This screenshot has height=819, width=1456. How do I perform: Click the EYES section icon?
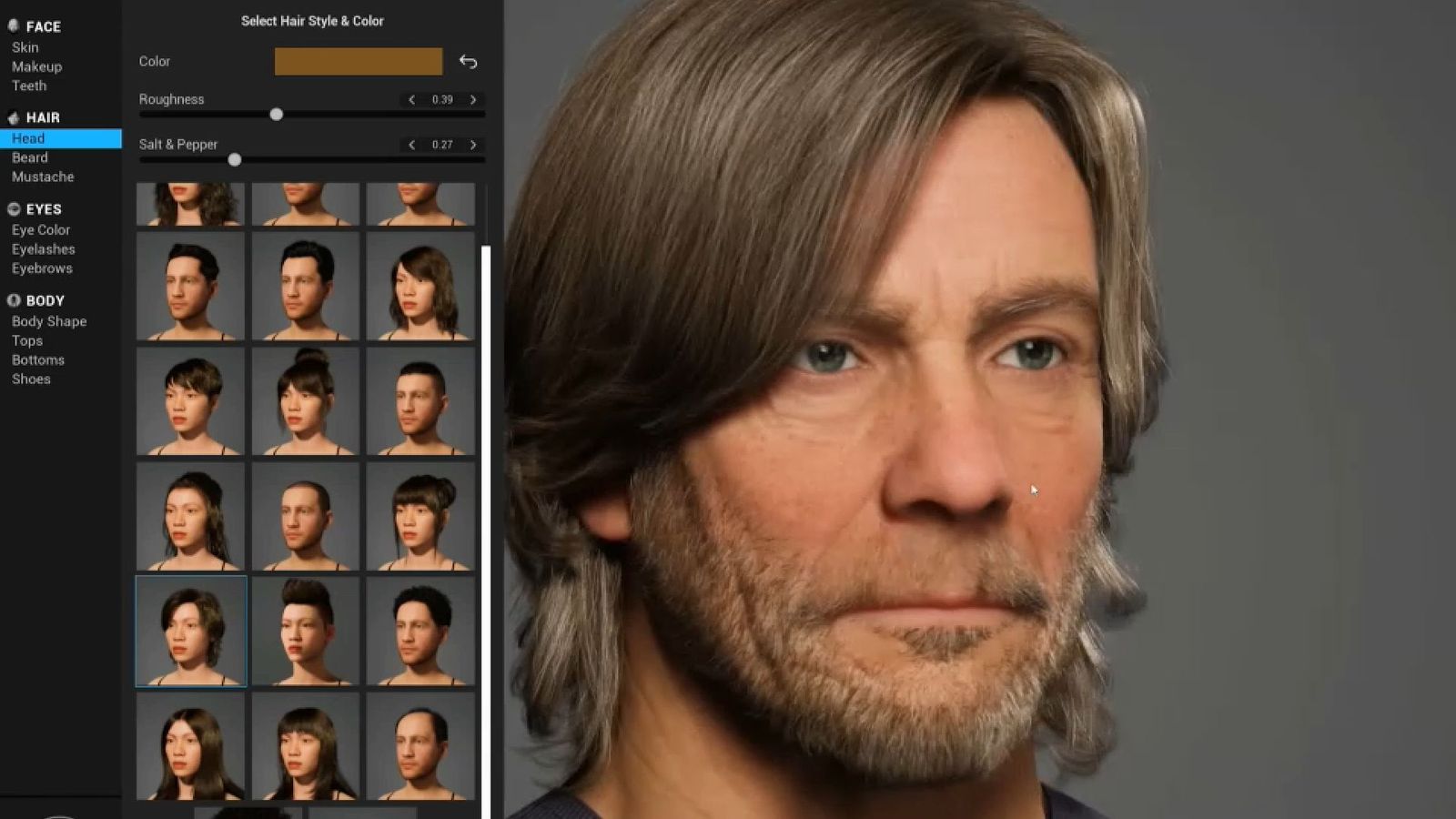point(14,209)
